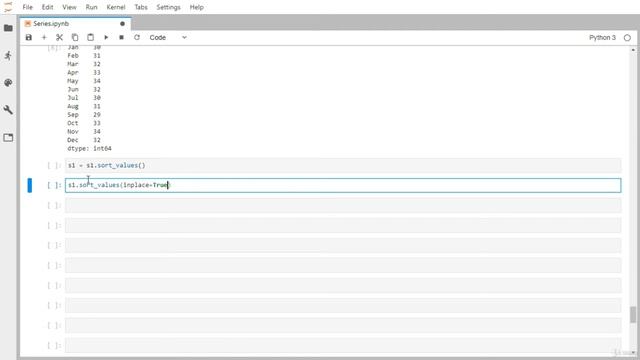Click the notebook vertical scrollbar thumb
The width and height of the screenshot is (640, 360).
point(633,314)
